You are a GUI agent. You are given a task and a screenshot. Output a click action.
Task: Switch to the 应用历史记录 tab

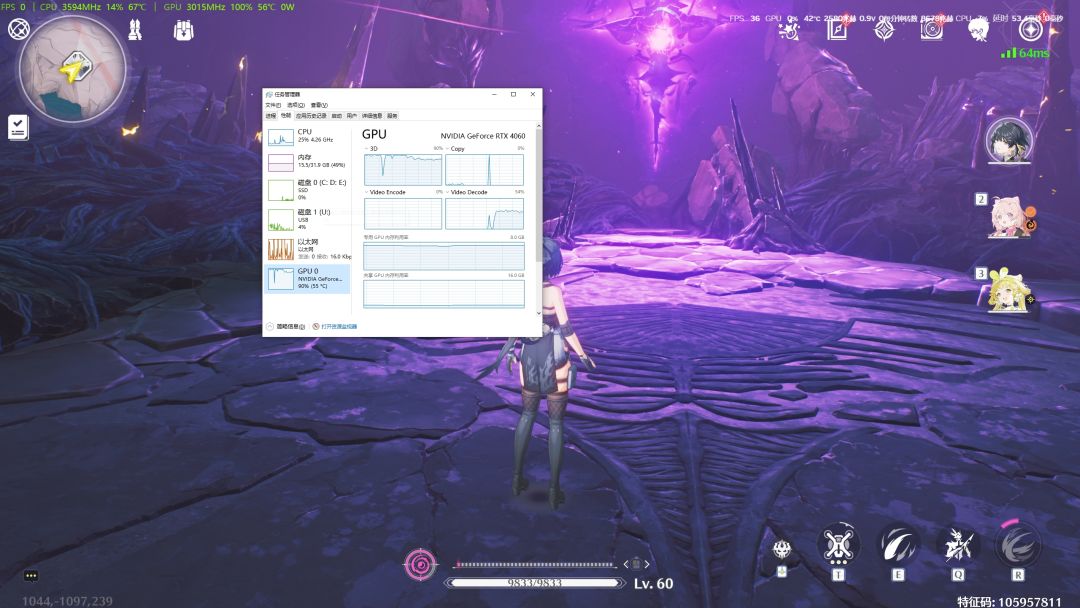(311, 116)
